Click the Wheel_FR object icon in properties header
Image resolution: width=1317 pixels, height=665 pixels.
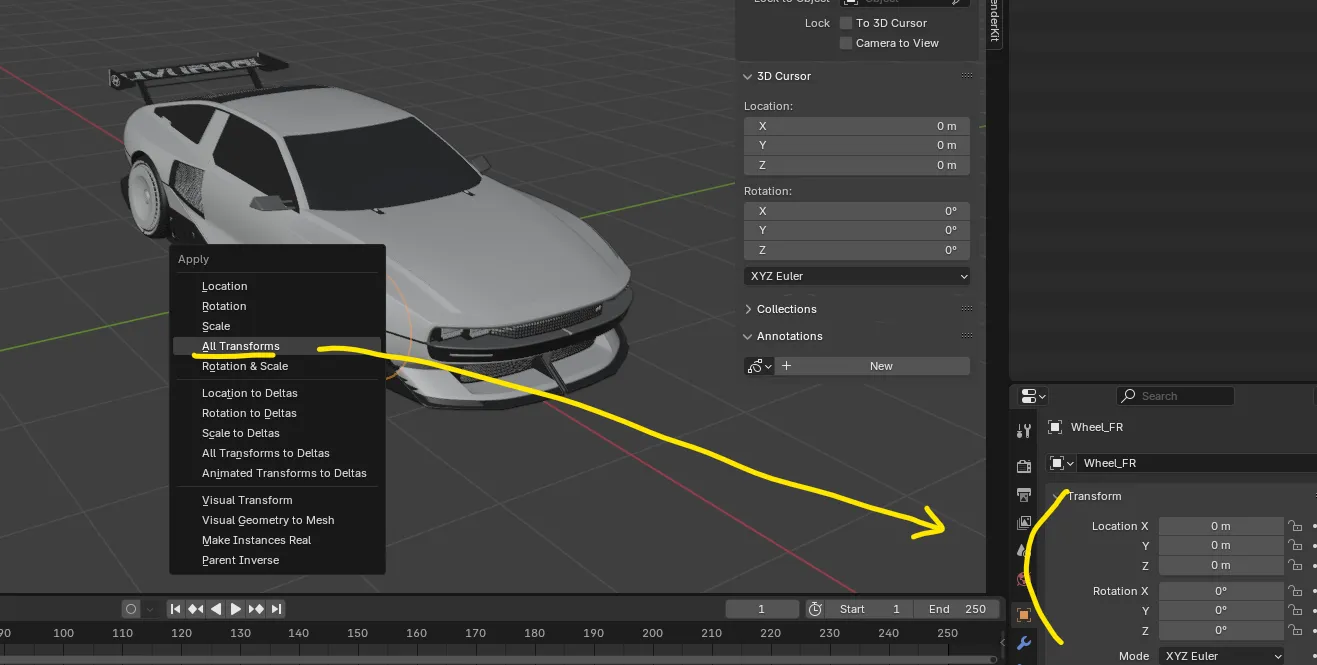click(1055, 427)
